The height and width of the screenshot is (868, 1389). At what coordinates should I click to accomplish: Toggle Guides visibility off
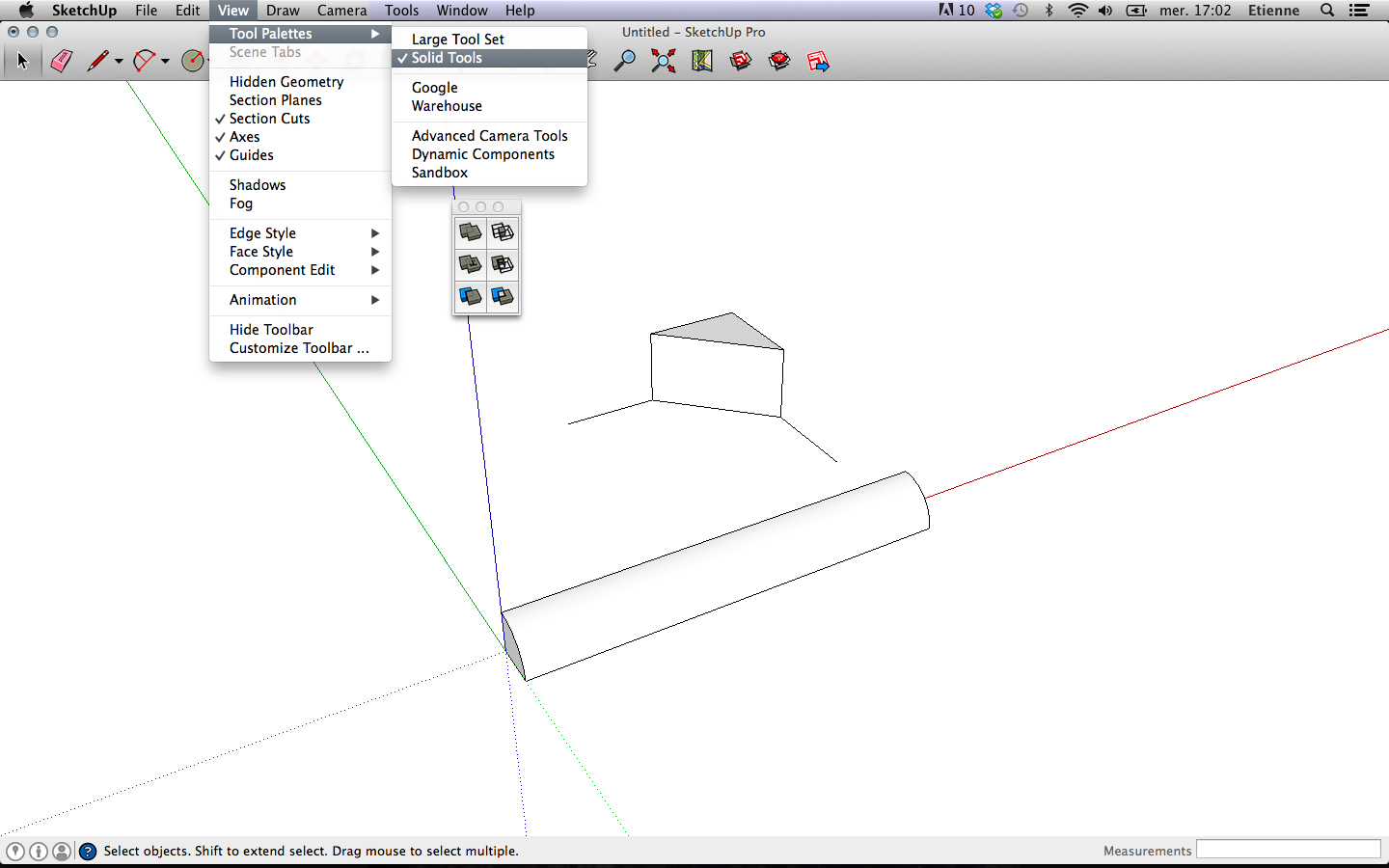click(251, 155)
